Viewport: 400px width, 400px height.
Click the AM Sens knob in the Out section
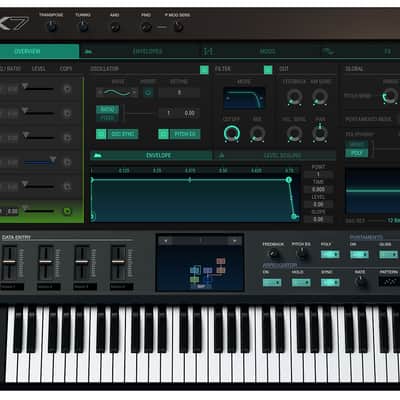coord(320,97)
